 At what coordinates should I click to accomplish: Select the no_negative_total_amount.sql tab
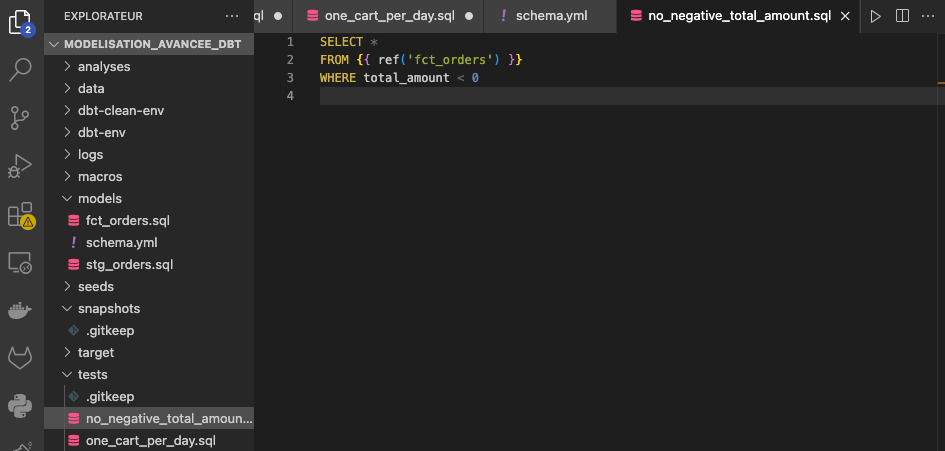coord(739,16)
